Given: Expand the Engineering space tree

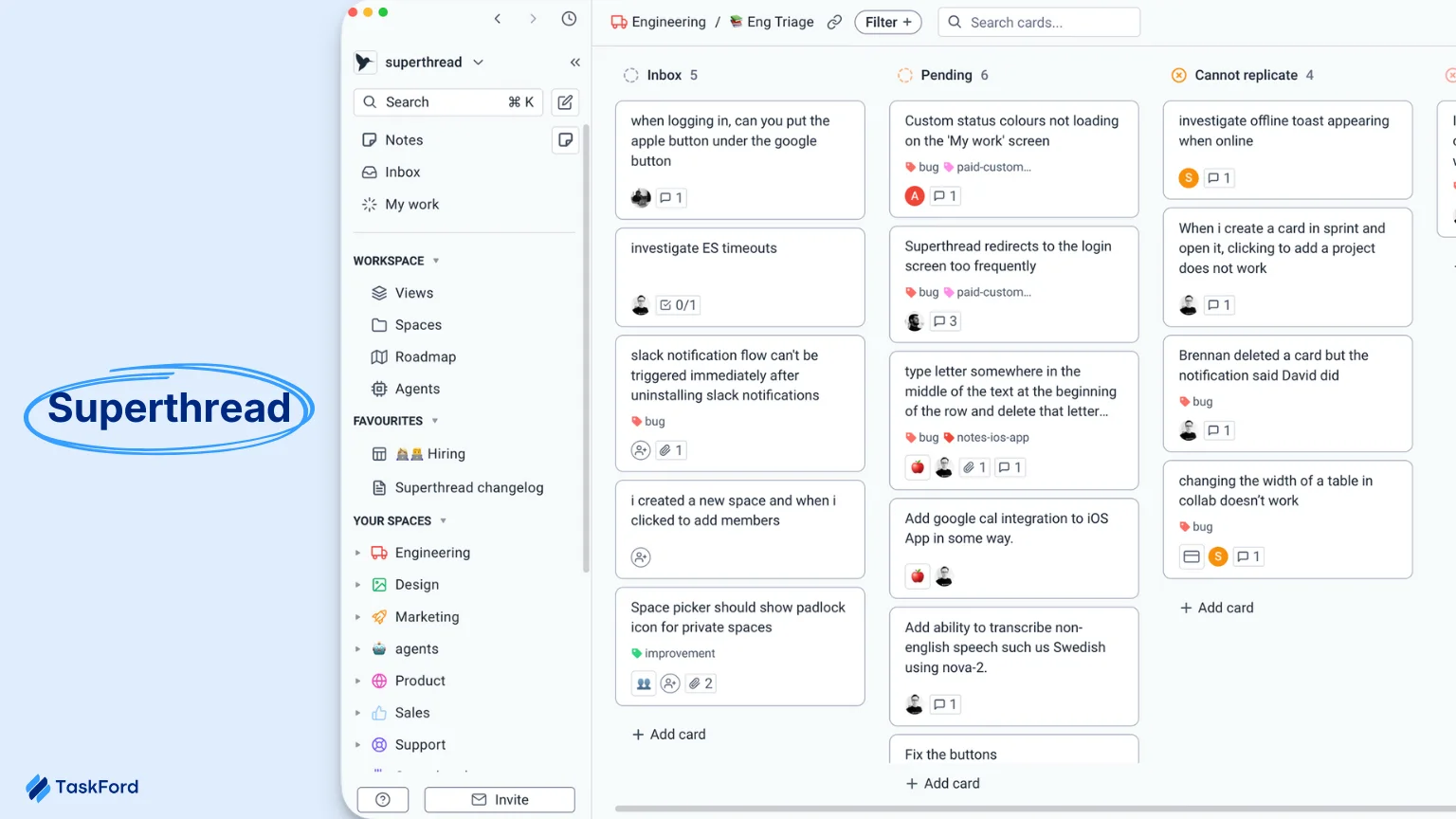Looking at the screenshot, I should coord(357,553).
